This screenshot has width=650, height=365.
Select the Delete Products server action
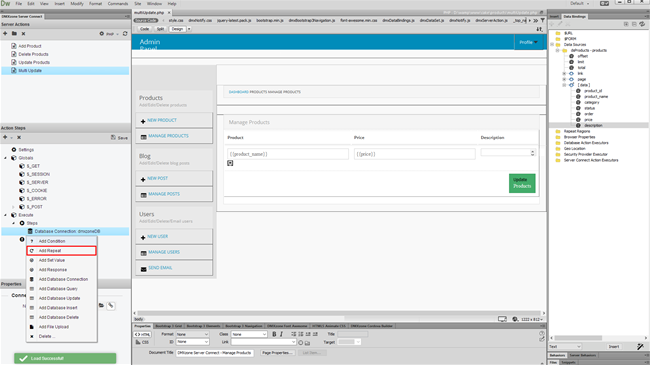point(33,54)
